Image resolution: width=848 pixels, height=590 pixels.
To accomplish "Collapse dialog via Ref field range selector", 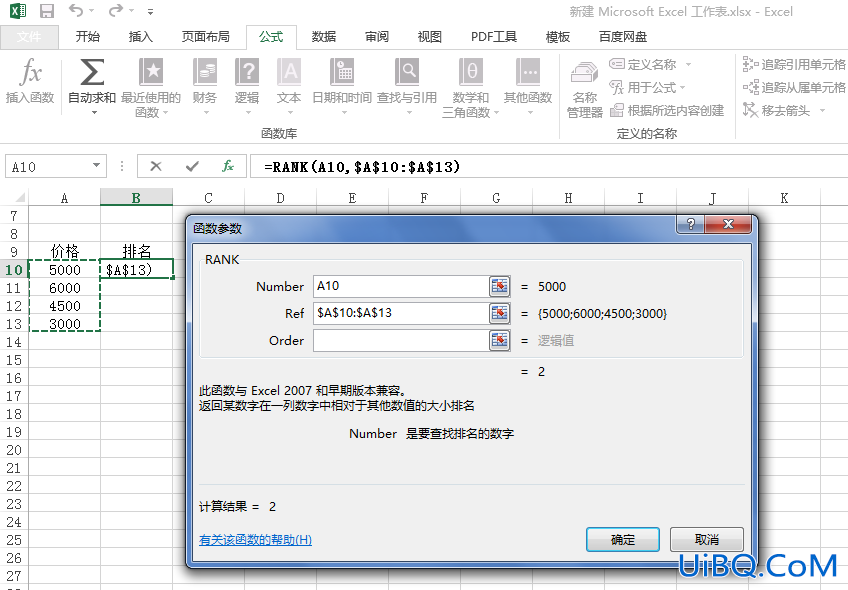I will click(500, 313).
